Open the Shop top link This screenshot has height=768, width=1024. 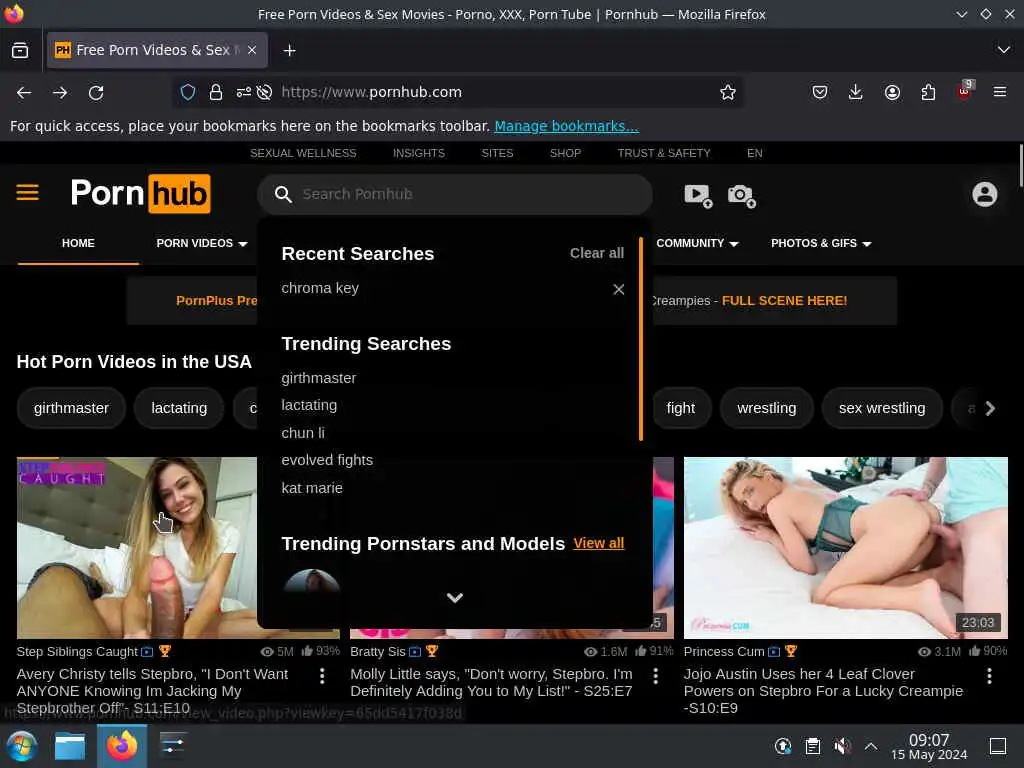tap(565, 153)
